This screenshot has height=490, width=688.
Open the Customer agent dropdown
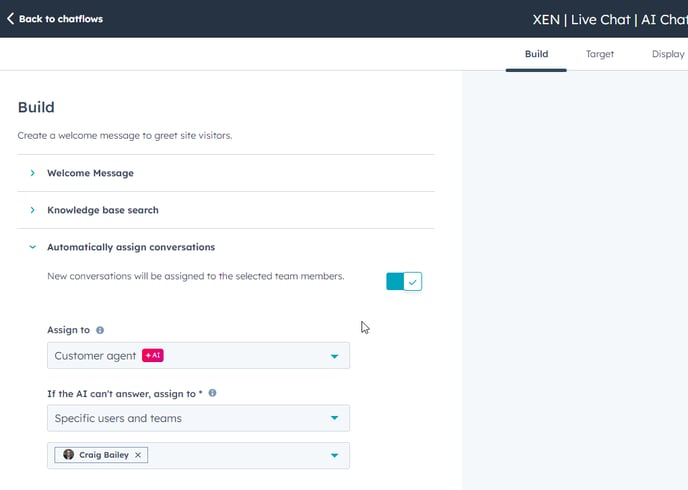tap(198, 356)
